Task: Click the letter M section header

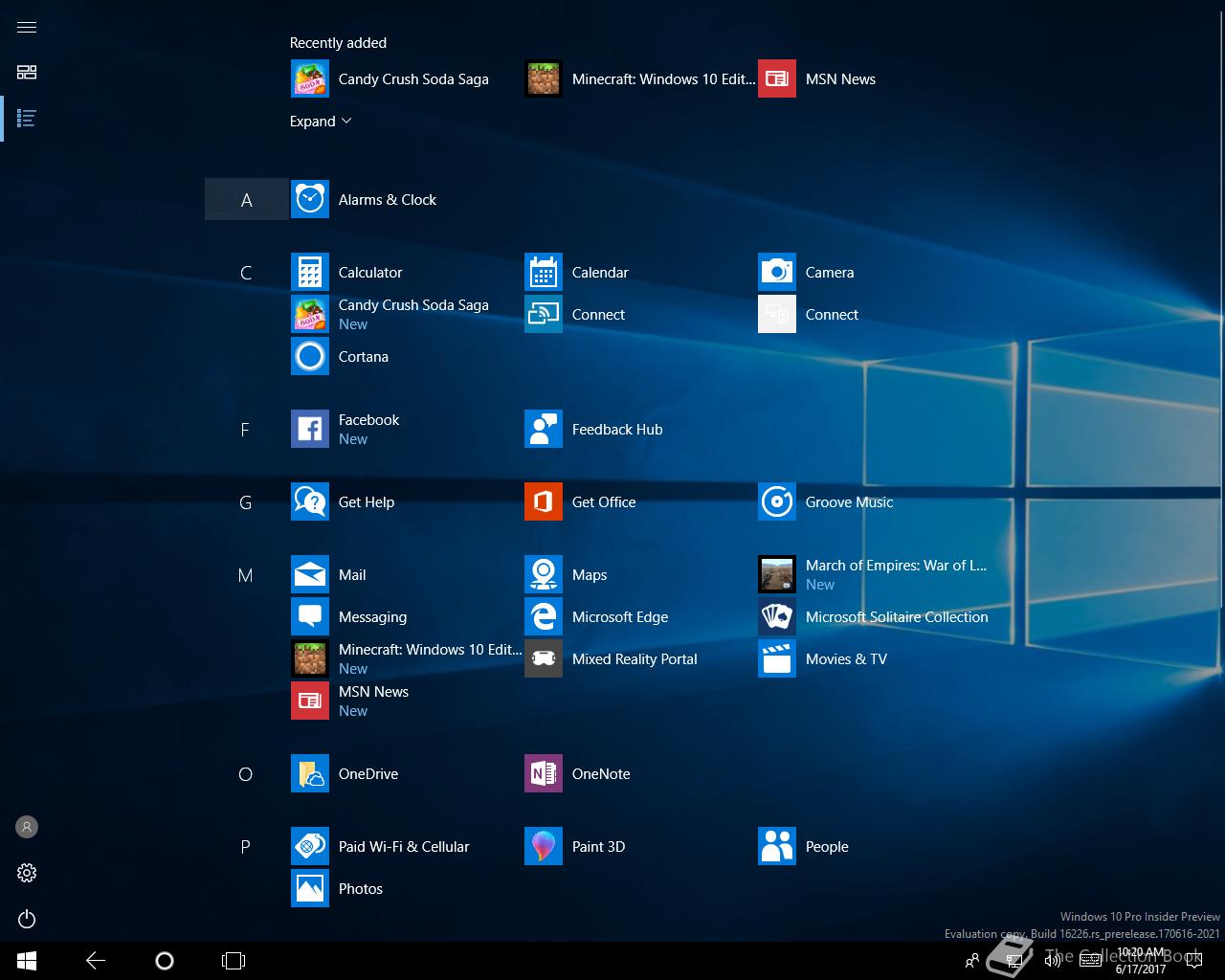Action: 246,574
